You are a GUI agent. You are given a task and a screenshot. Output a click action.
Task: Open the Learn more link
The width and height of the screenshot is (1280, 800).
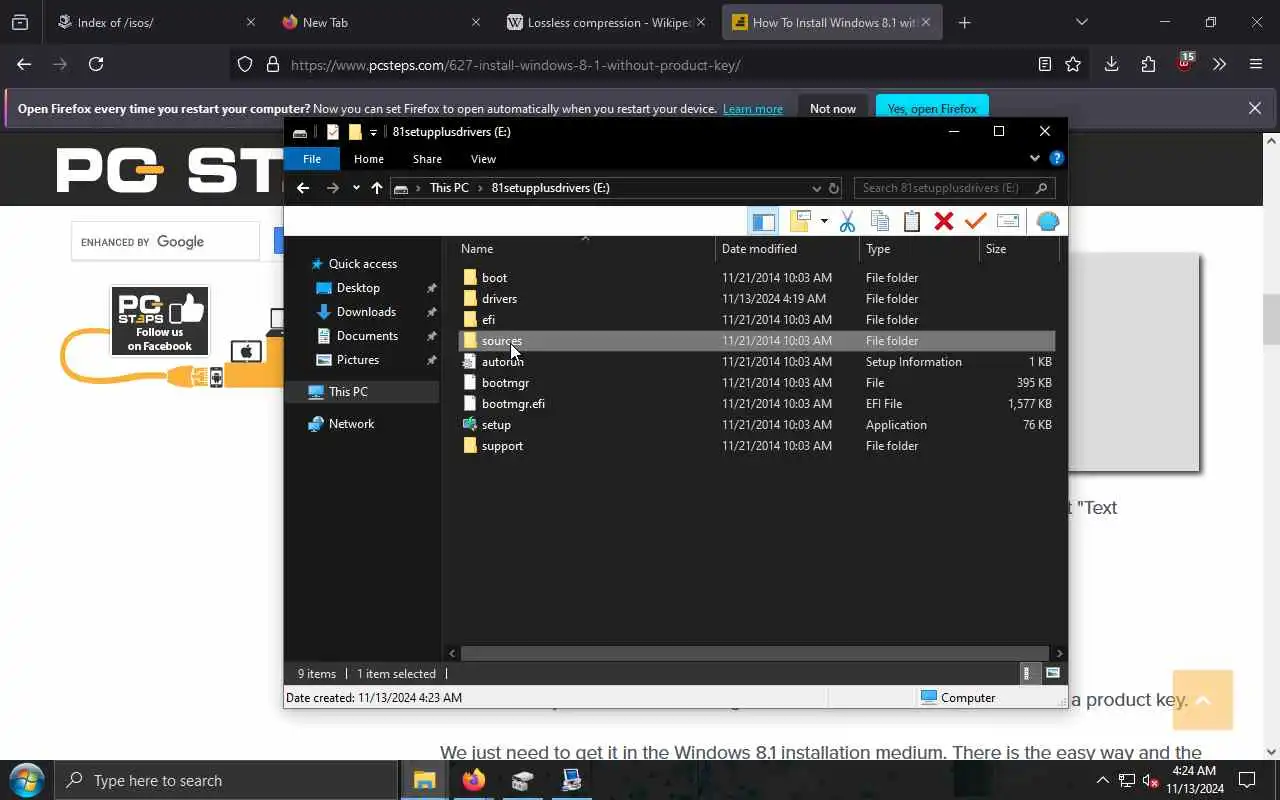[x=753, y=109]
